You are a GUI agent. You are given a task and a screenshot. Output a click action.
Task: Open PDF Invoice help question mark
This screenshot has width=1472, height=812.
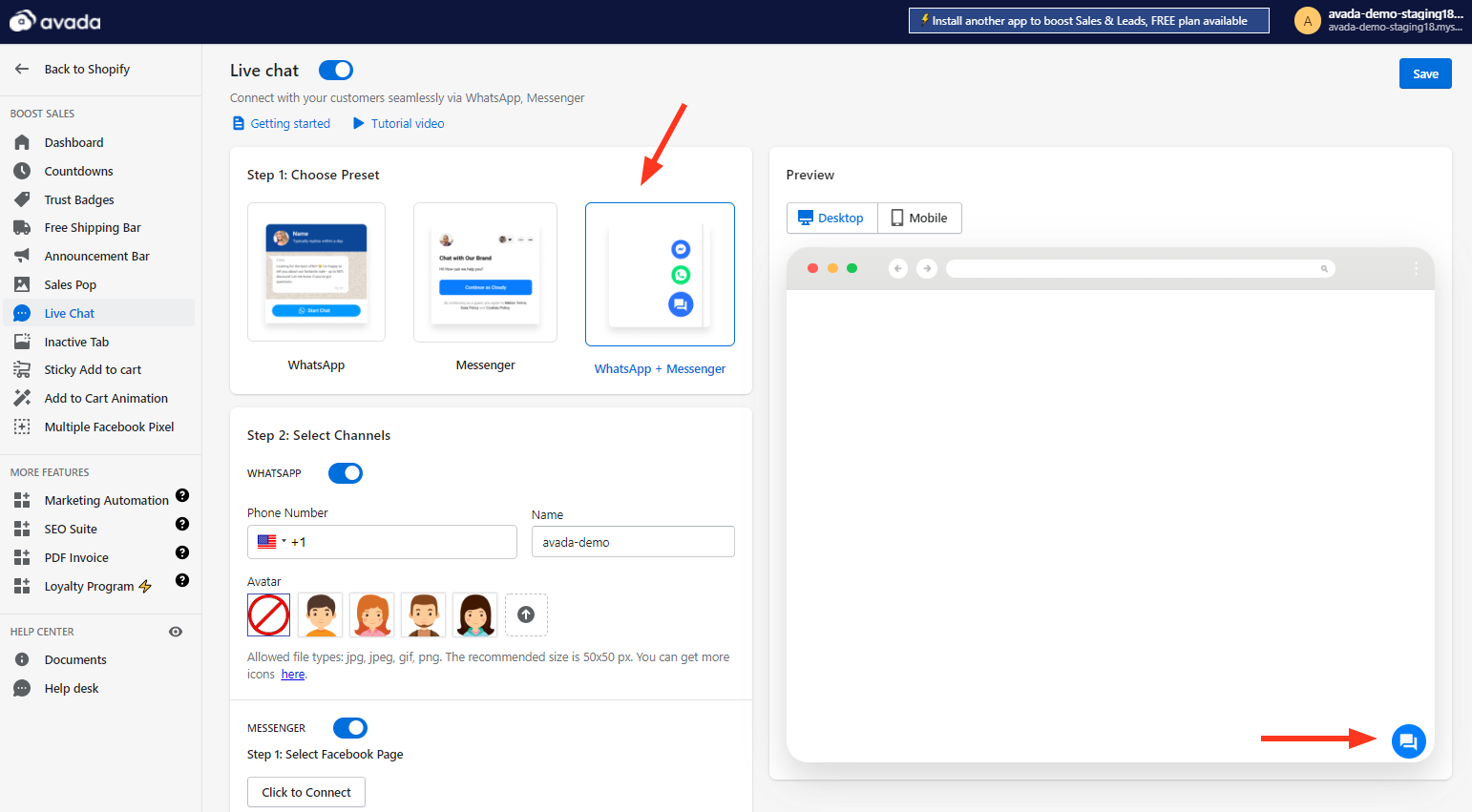pos(182,552)
